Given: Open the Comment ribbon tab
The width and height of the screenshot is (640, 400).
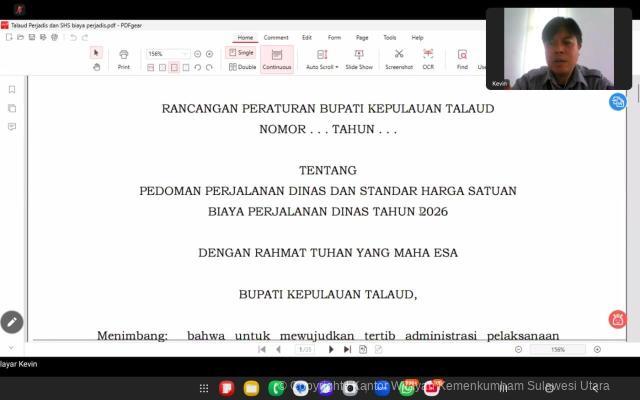Looking at the screenshot, I should pos(276,37).
